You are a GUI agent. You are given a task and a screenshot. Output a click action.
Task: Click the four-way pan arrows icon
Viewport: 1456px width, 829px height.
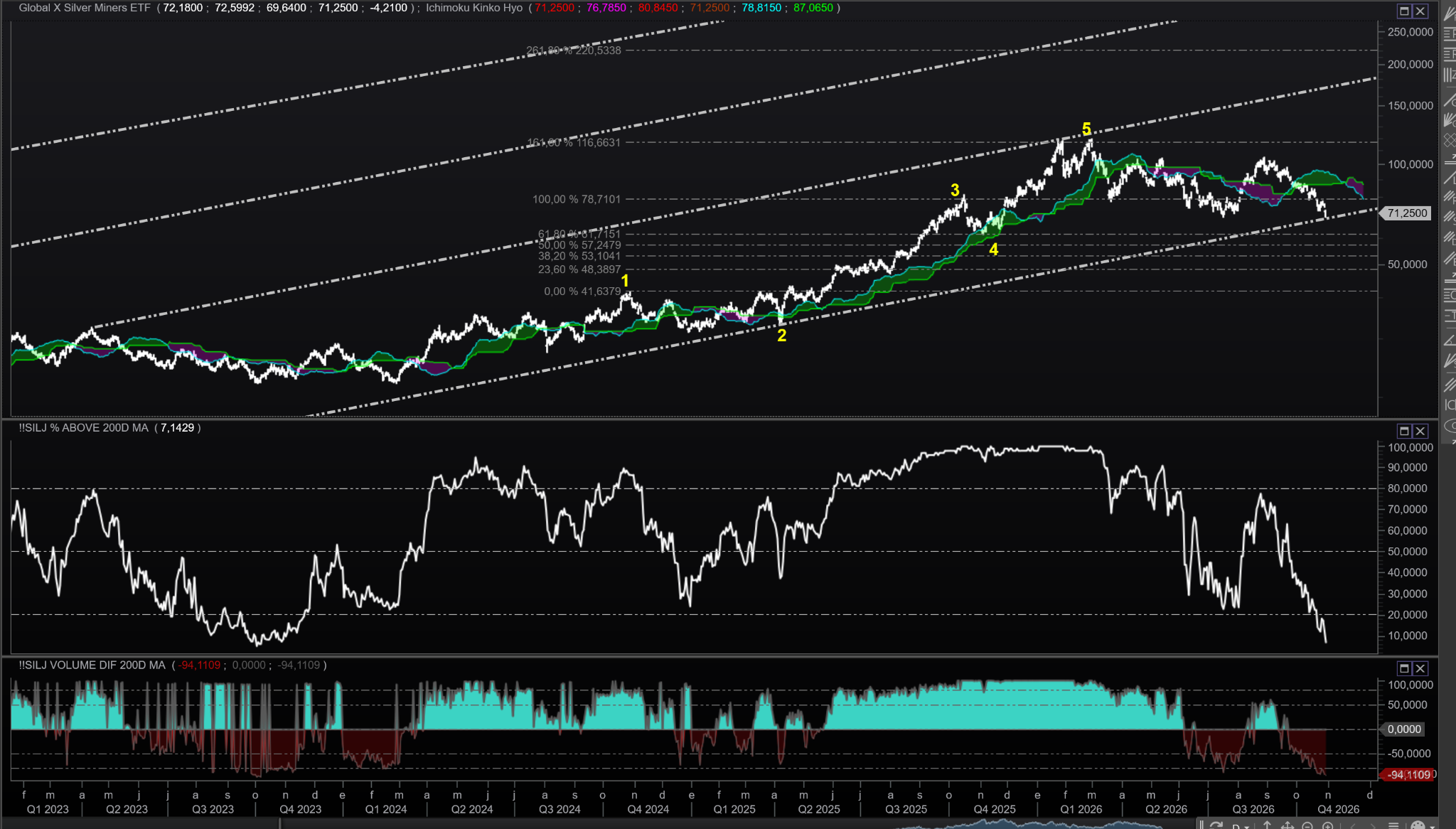[x=1288, y=826]
